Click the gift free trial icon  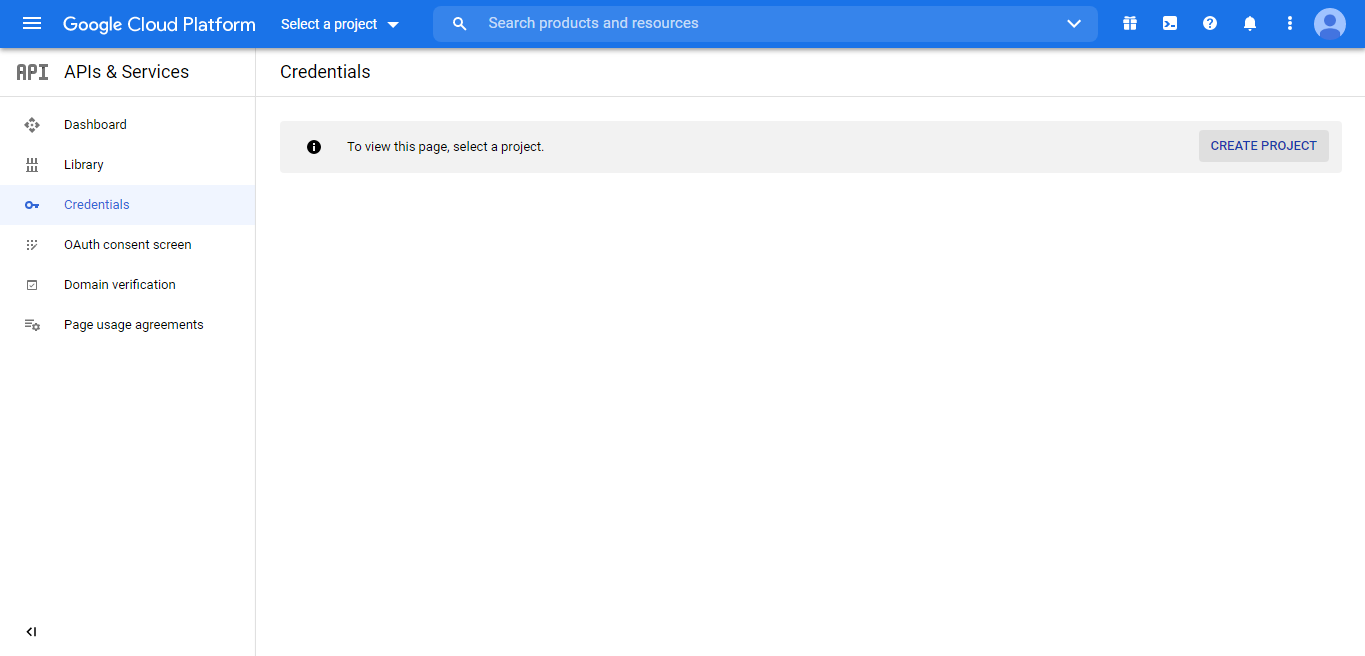click(x=1130, y=24)
